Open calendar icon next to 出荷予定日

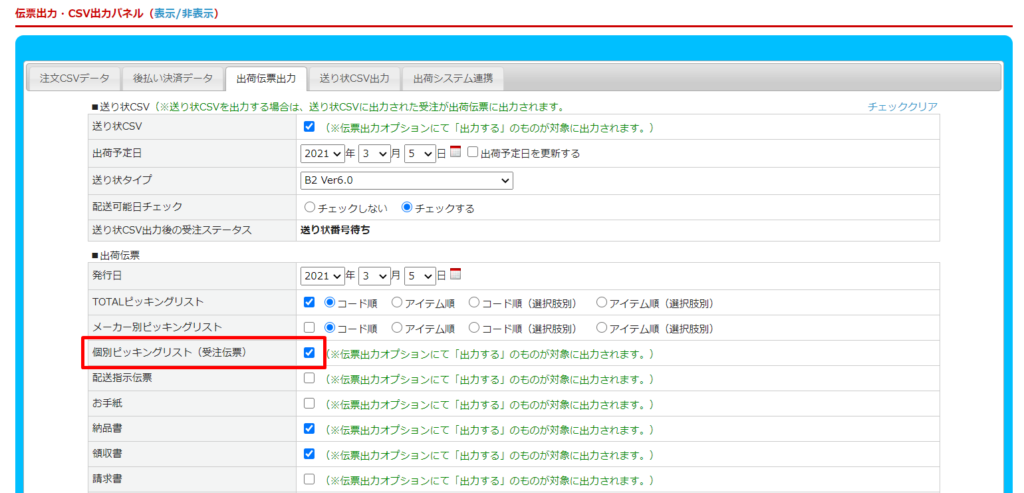[456, 153]
